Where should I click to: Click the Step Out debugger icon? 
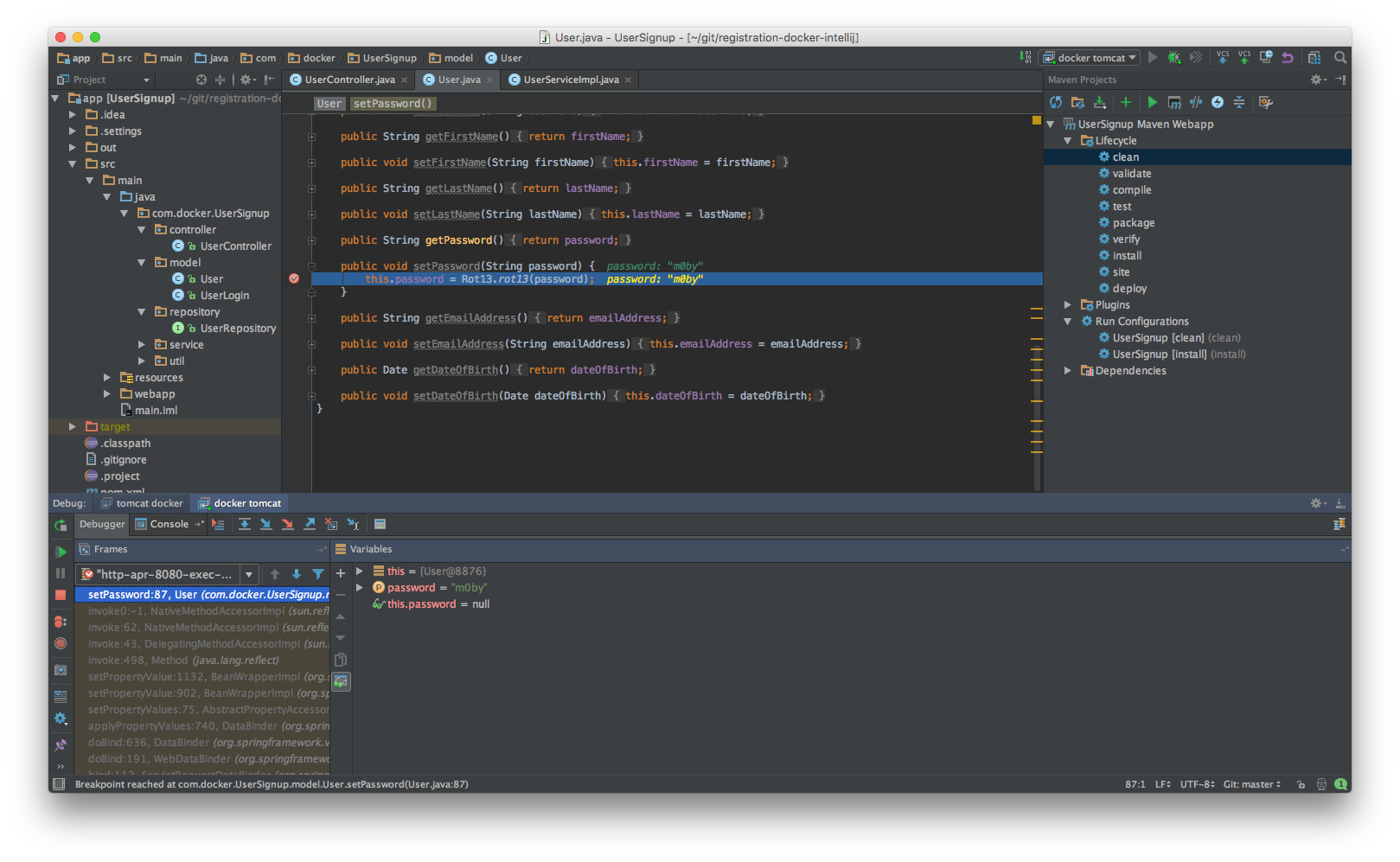(x=309, y=524)
